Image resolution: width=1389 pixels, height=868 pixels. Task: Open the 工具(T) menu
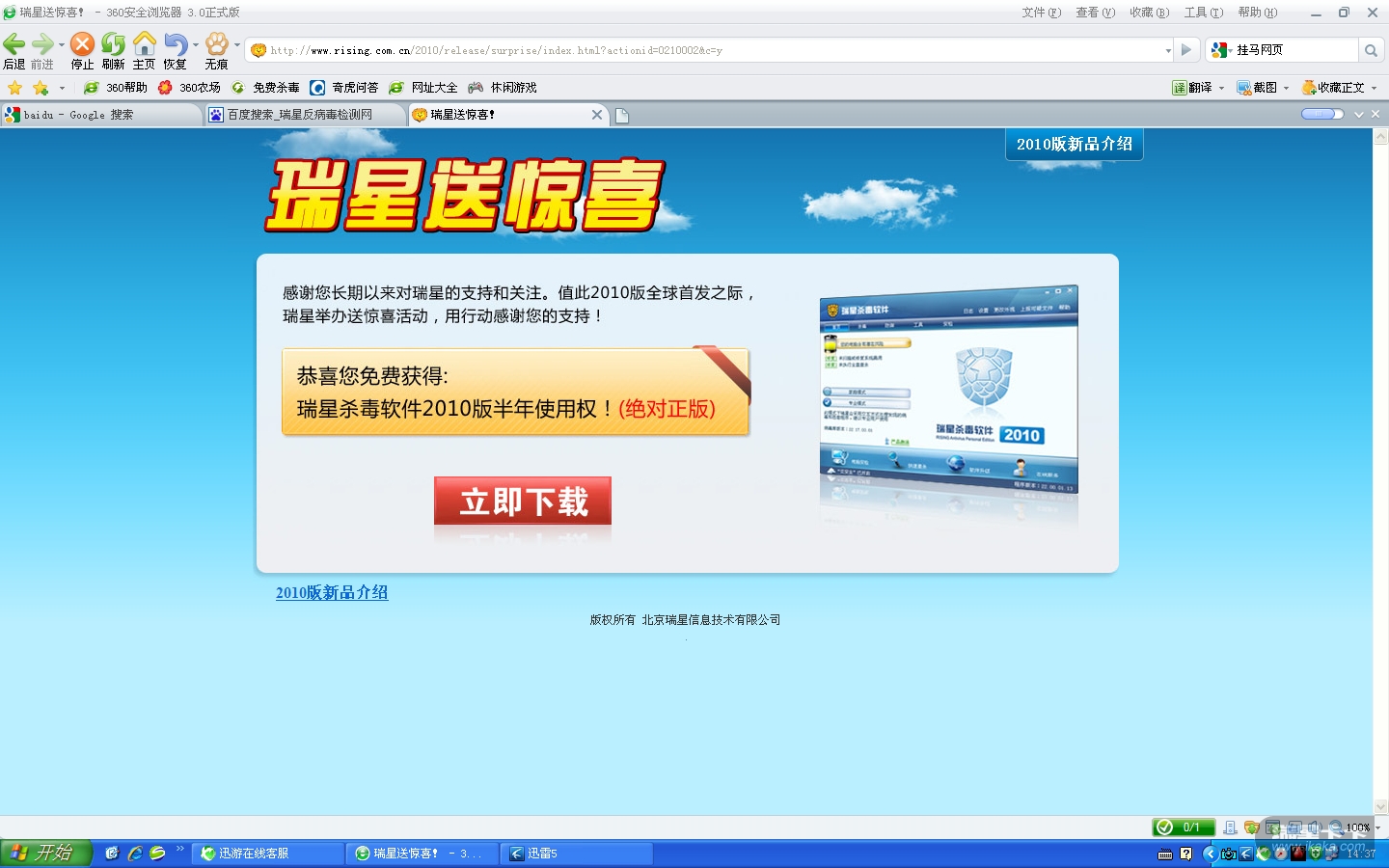tap(1203, 13)
